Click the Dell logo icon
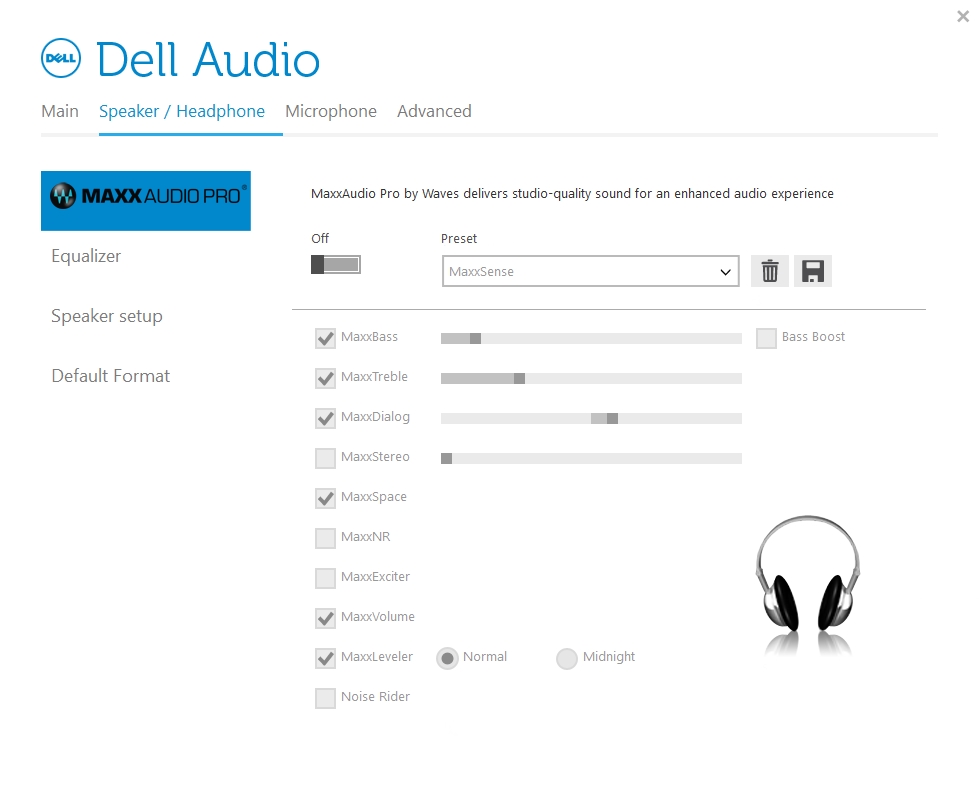Image resolution: width=979 pixels, height=791 pixels. pos(59,58)
